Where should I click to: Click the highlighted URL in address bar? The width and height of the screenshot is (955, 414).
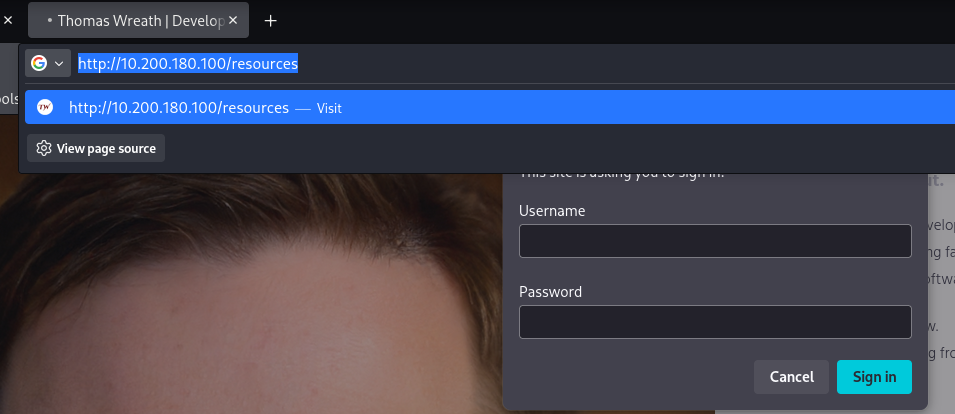pos(188,64)
